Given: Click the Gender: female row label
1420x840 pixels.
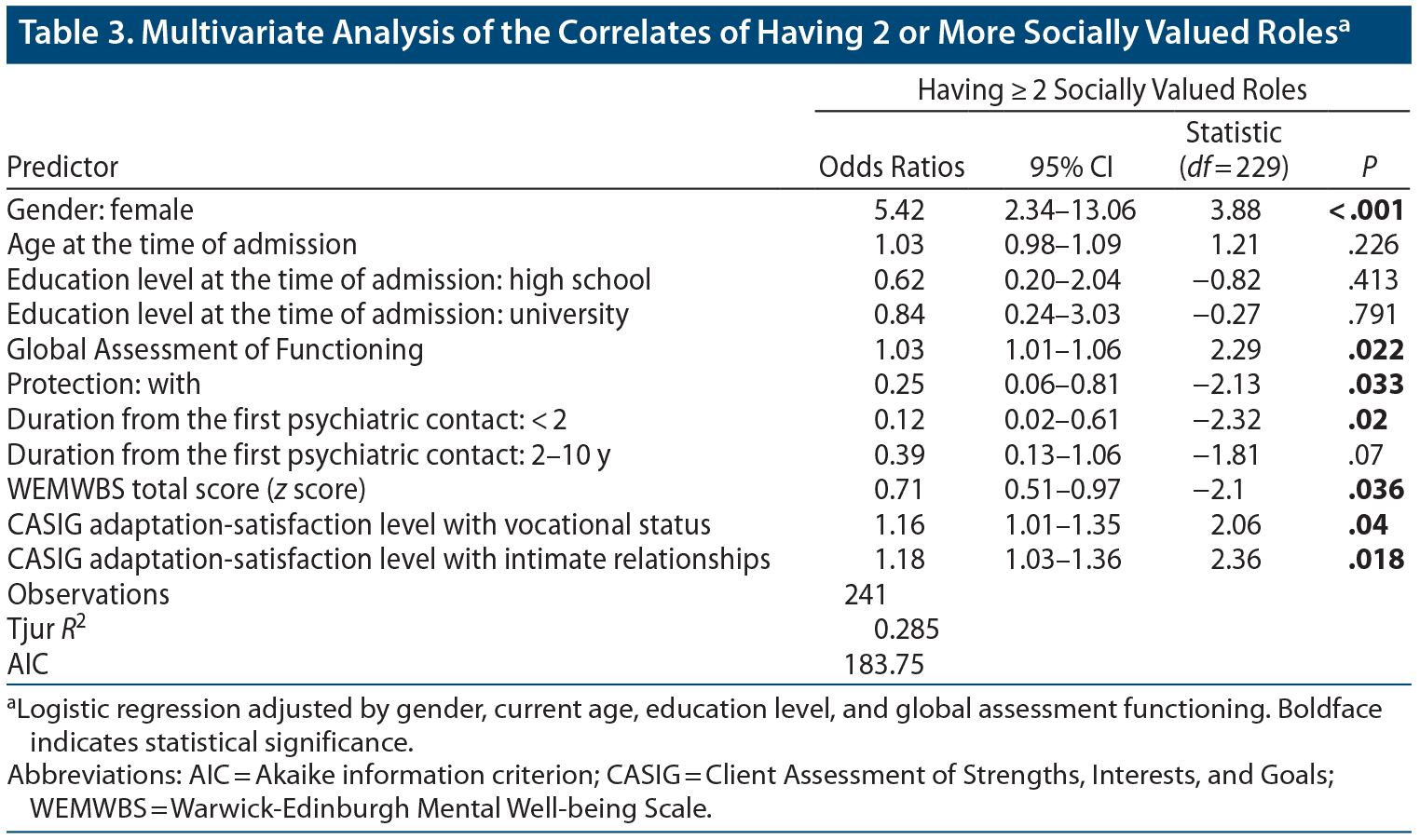Looking at the screenshot, I should (101, 210).
